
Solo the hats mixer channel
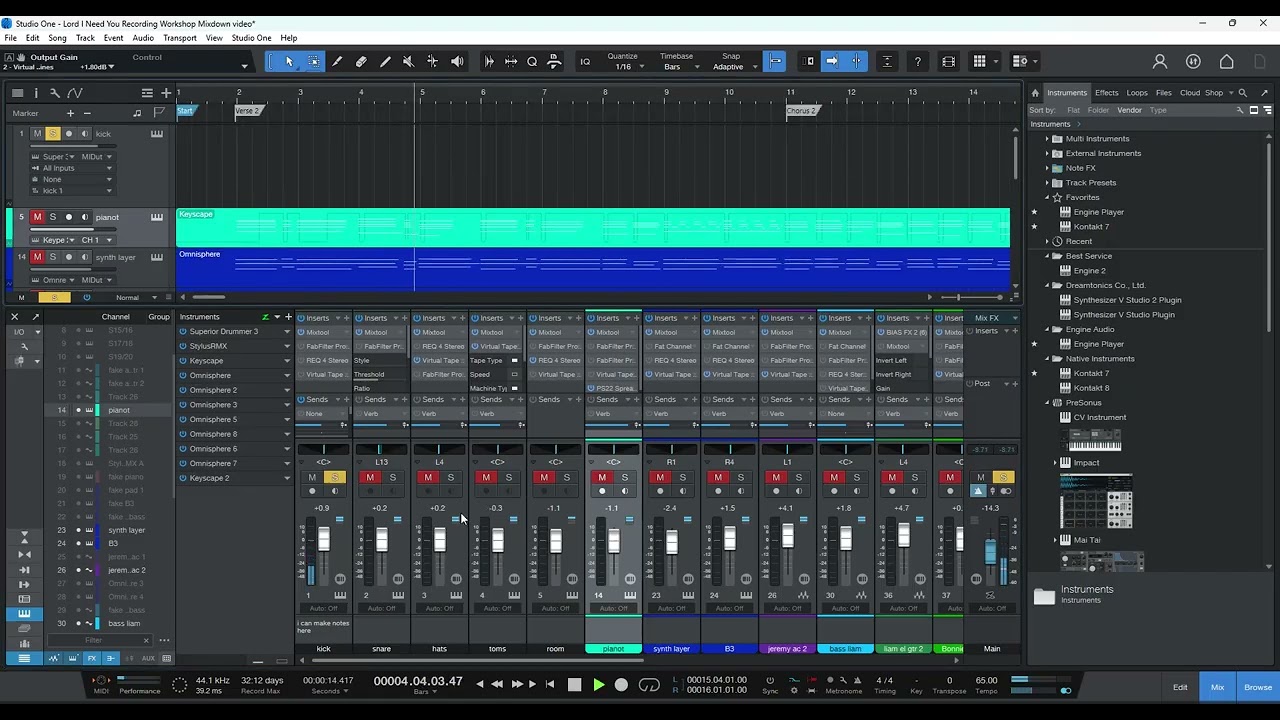coord(450,478)
